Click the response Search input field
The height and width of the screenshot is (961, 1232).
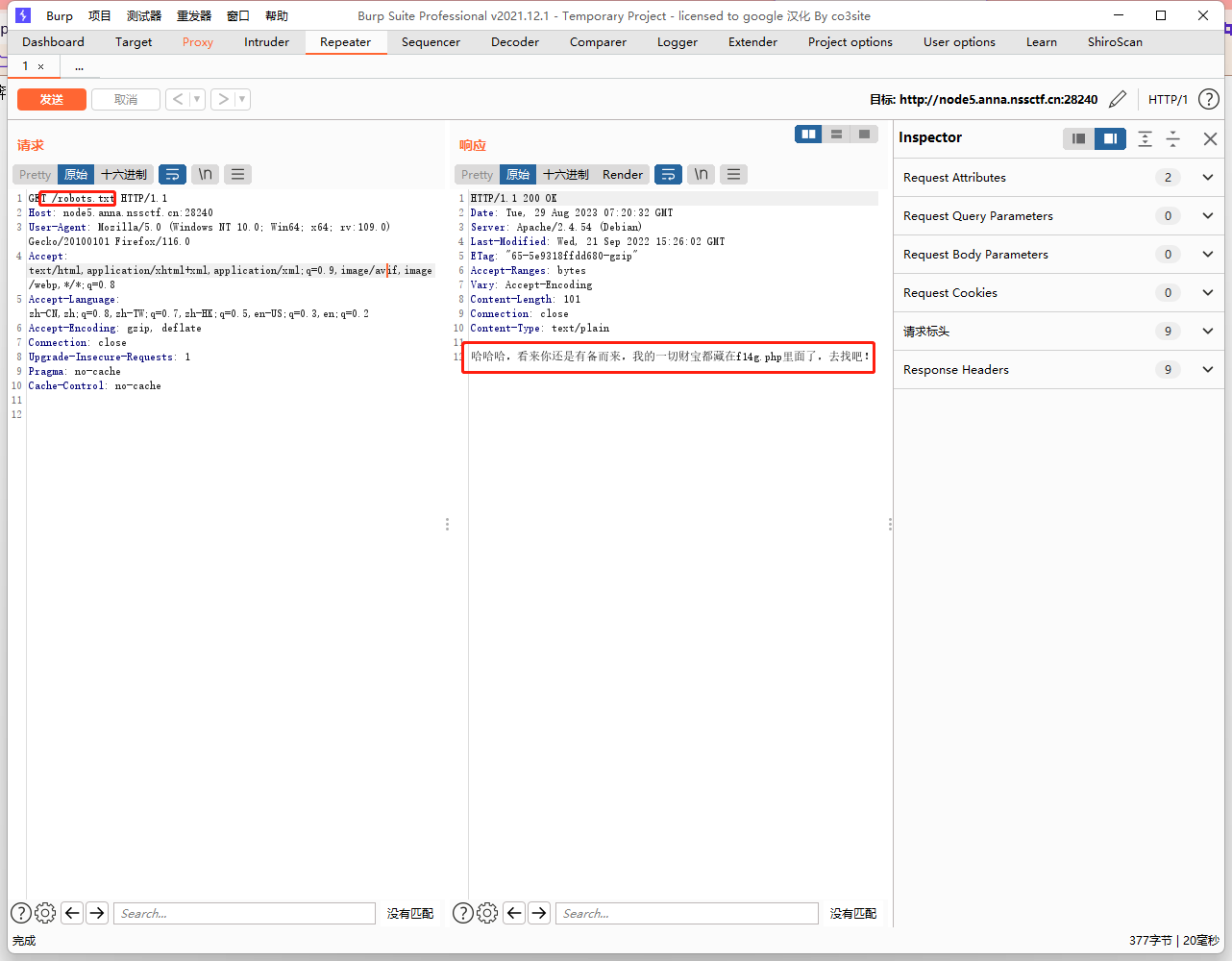tap(687, 913)
